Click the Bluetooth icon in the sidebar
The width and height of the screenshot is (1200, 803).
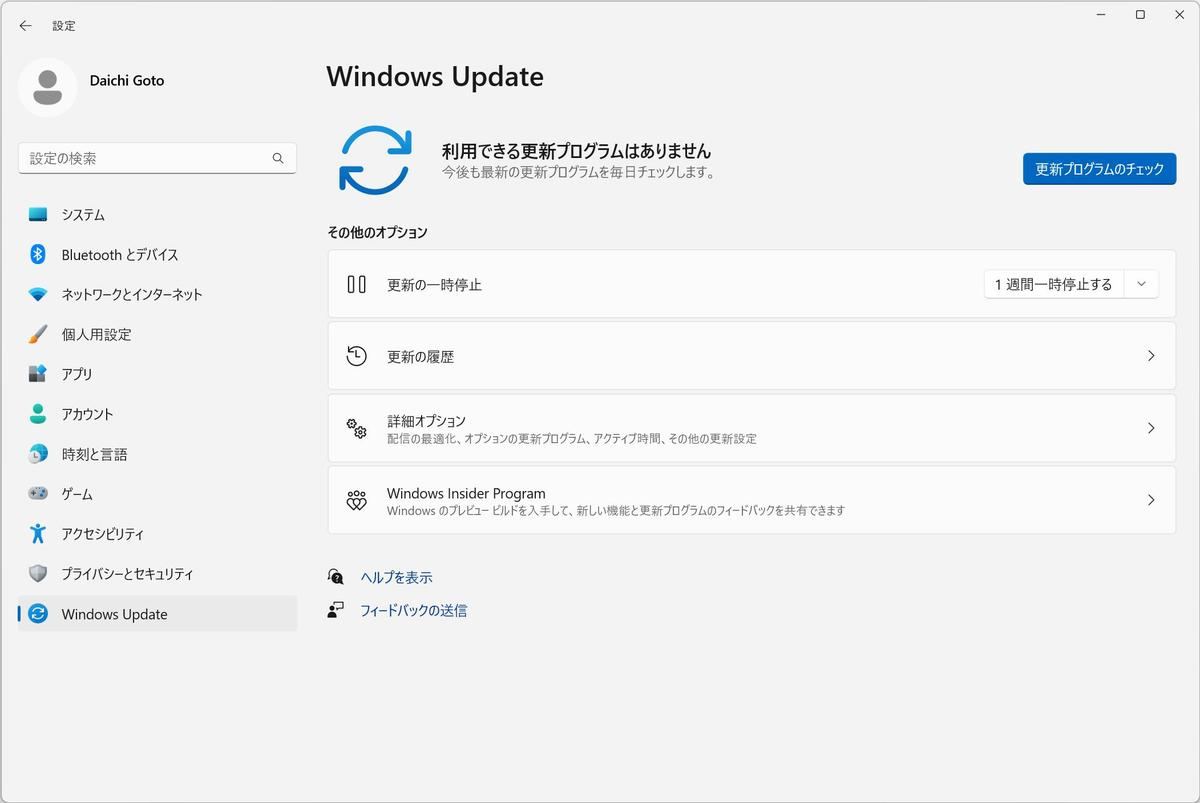point(38,255)
